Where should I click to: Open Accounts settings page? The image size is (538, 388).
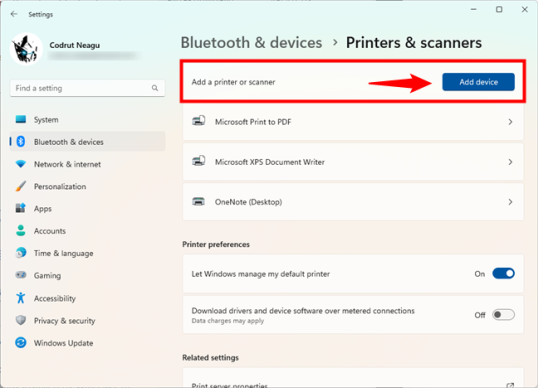point(87,231)
